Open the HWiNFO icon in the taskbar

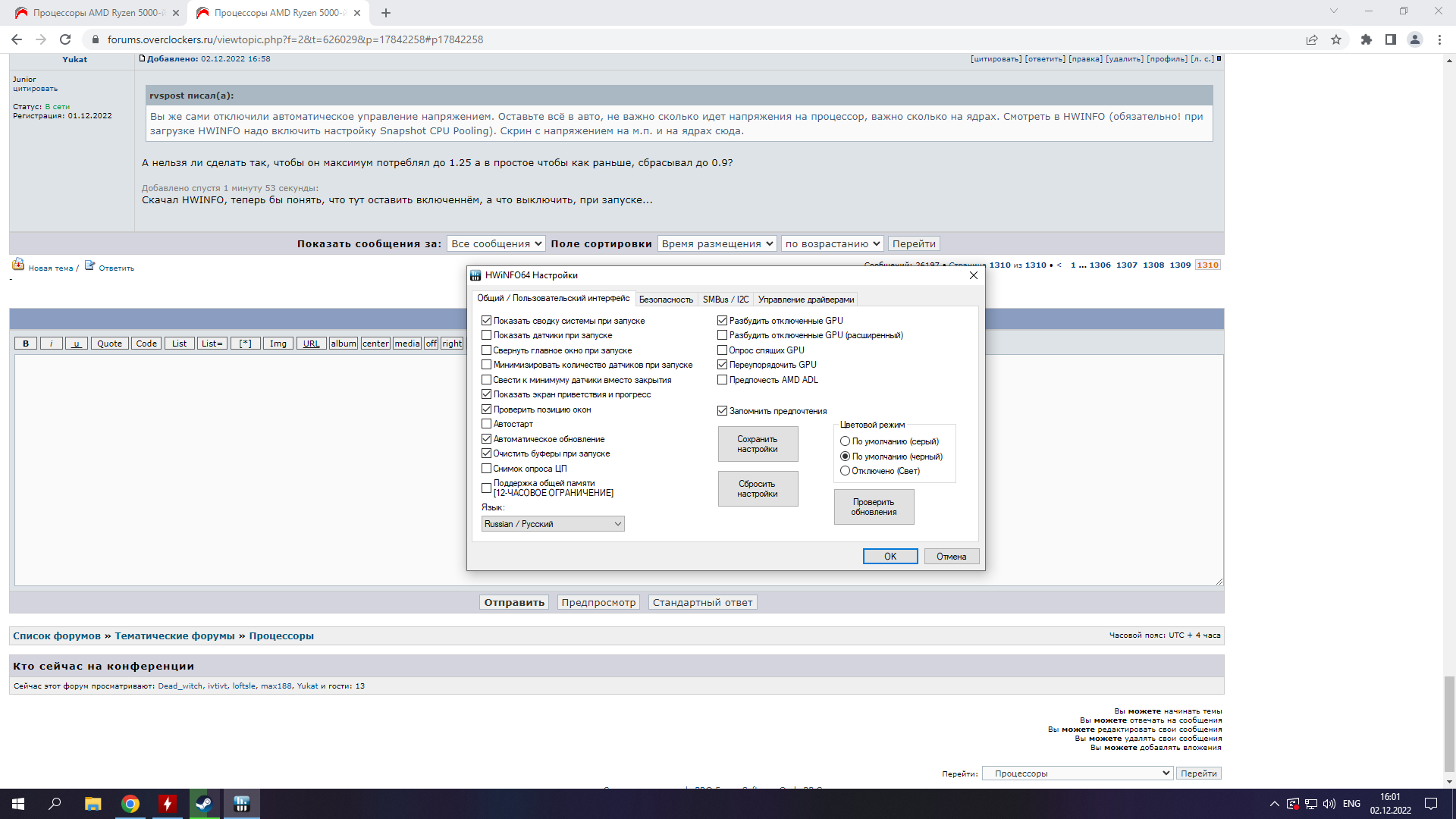pyautogui.click(x=241, y=804)
